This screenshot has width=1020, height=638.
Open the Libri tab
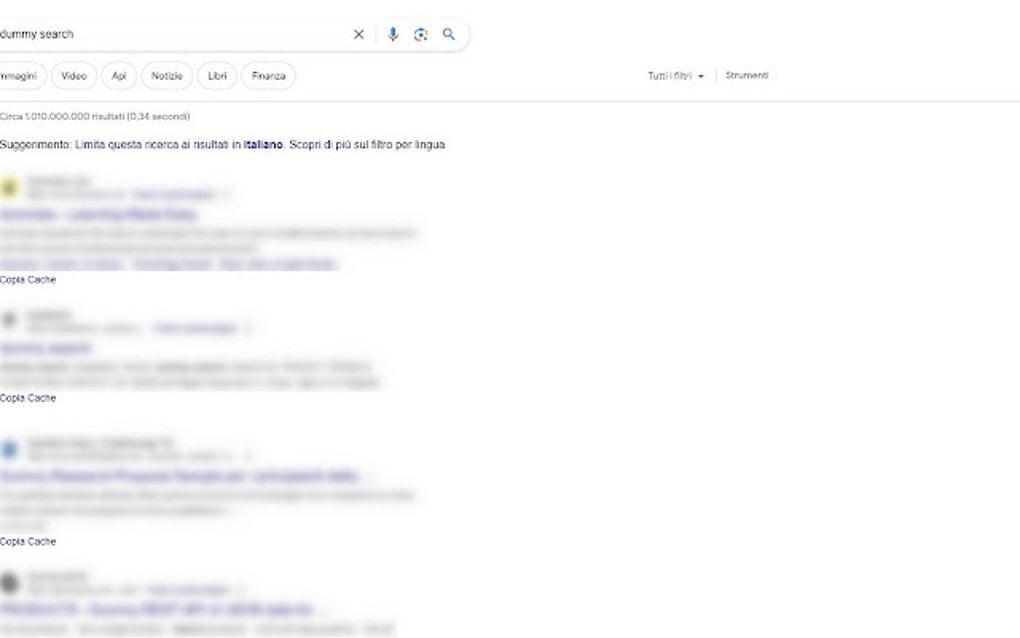tap(217, 75)
